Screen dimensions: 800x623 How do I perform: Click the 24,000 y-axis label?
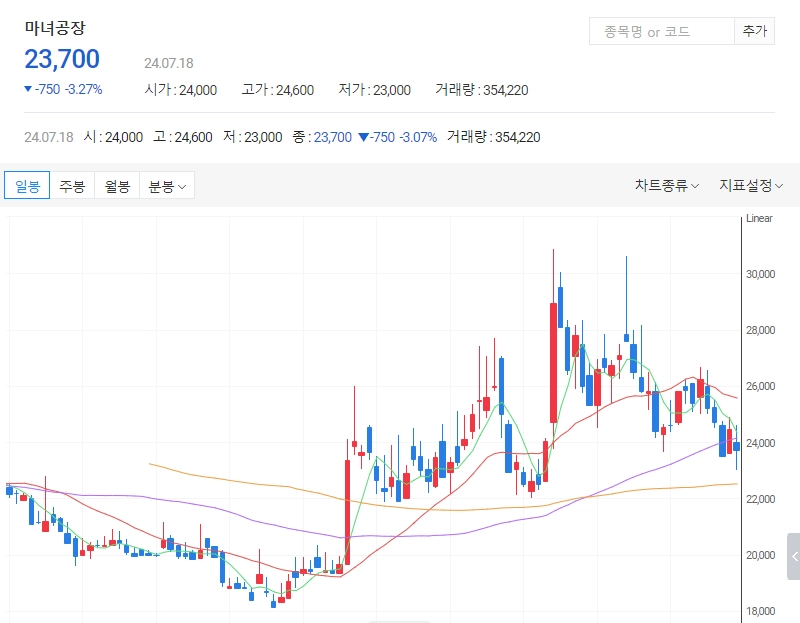(760, 443)
